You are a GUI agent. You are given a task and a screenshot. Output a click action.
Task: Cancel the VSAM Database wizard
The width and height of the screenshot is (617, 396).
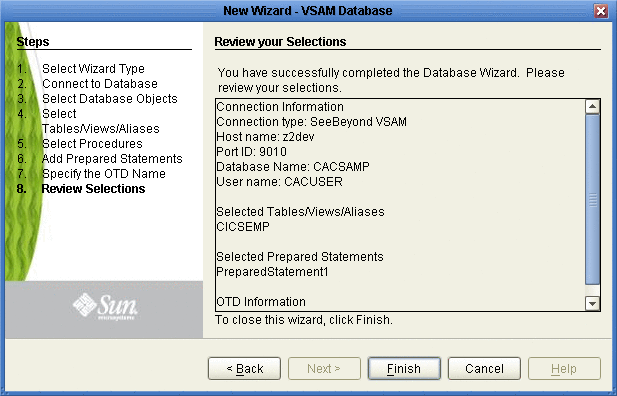point(484,368)
